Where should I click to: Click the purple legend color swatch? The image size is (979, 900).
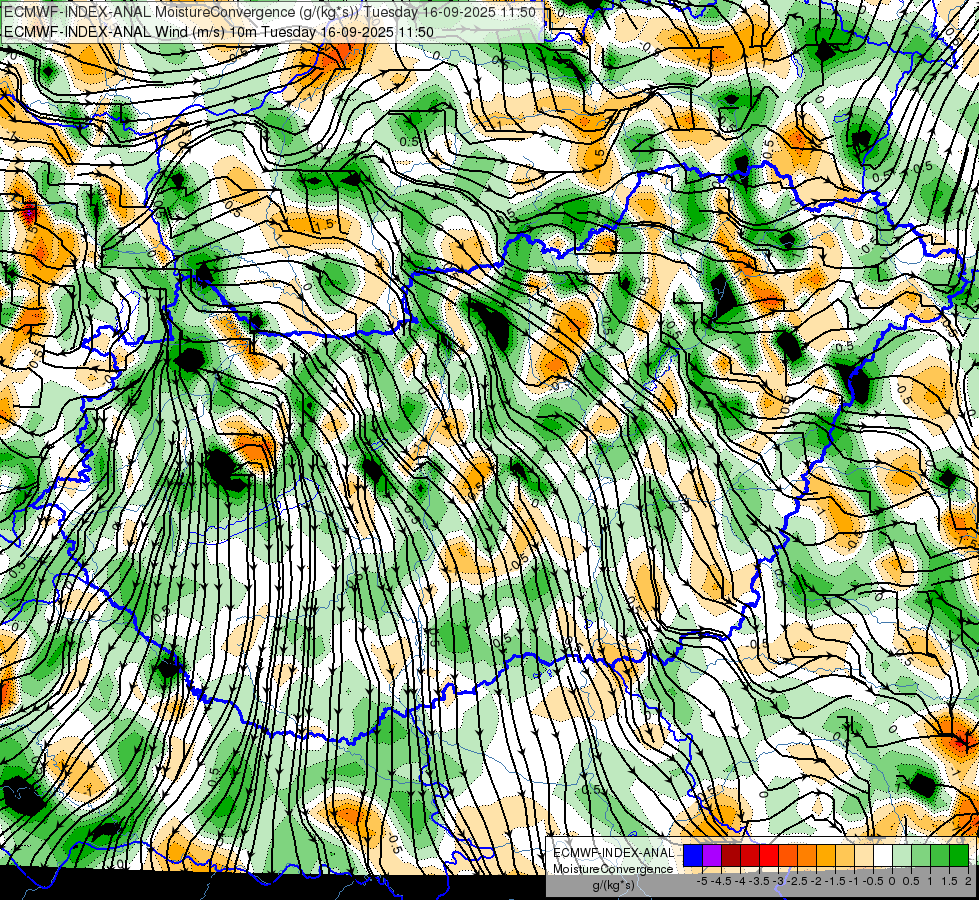point(712,855)
